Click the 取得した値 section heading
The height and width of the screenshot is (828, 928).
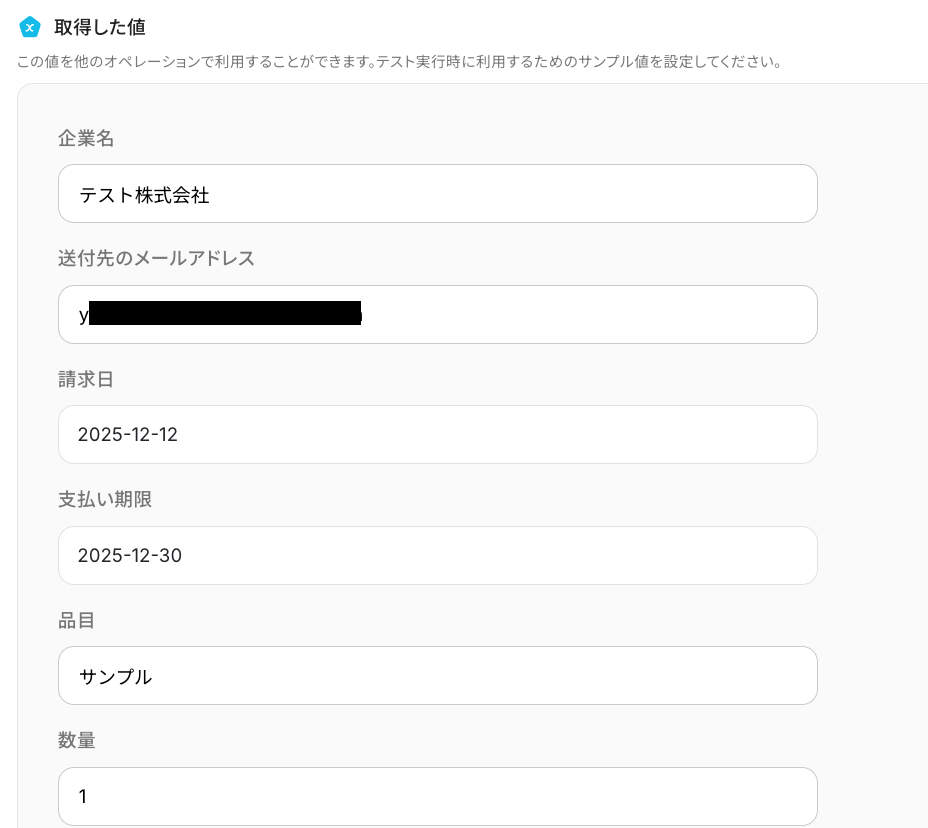[99, 27]
